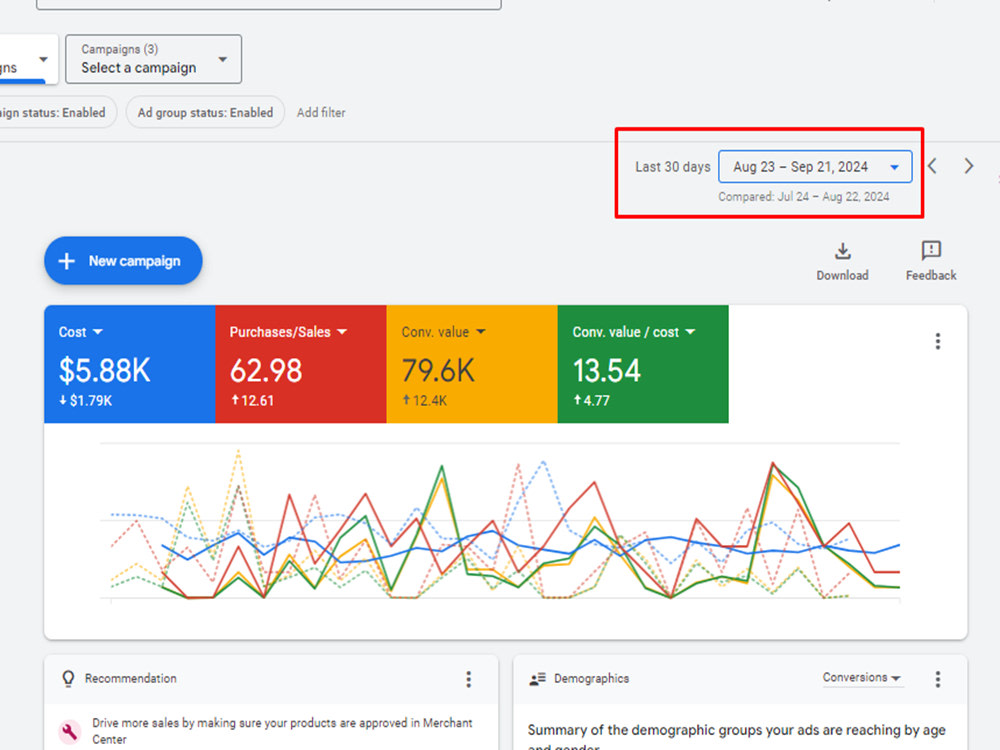This screenshot has width=1000, height=750.
Task: Click the performance line chart
Action: click(500, 522)
